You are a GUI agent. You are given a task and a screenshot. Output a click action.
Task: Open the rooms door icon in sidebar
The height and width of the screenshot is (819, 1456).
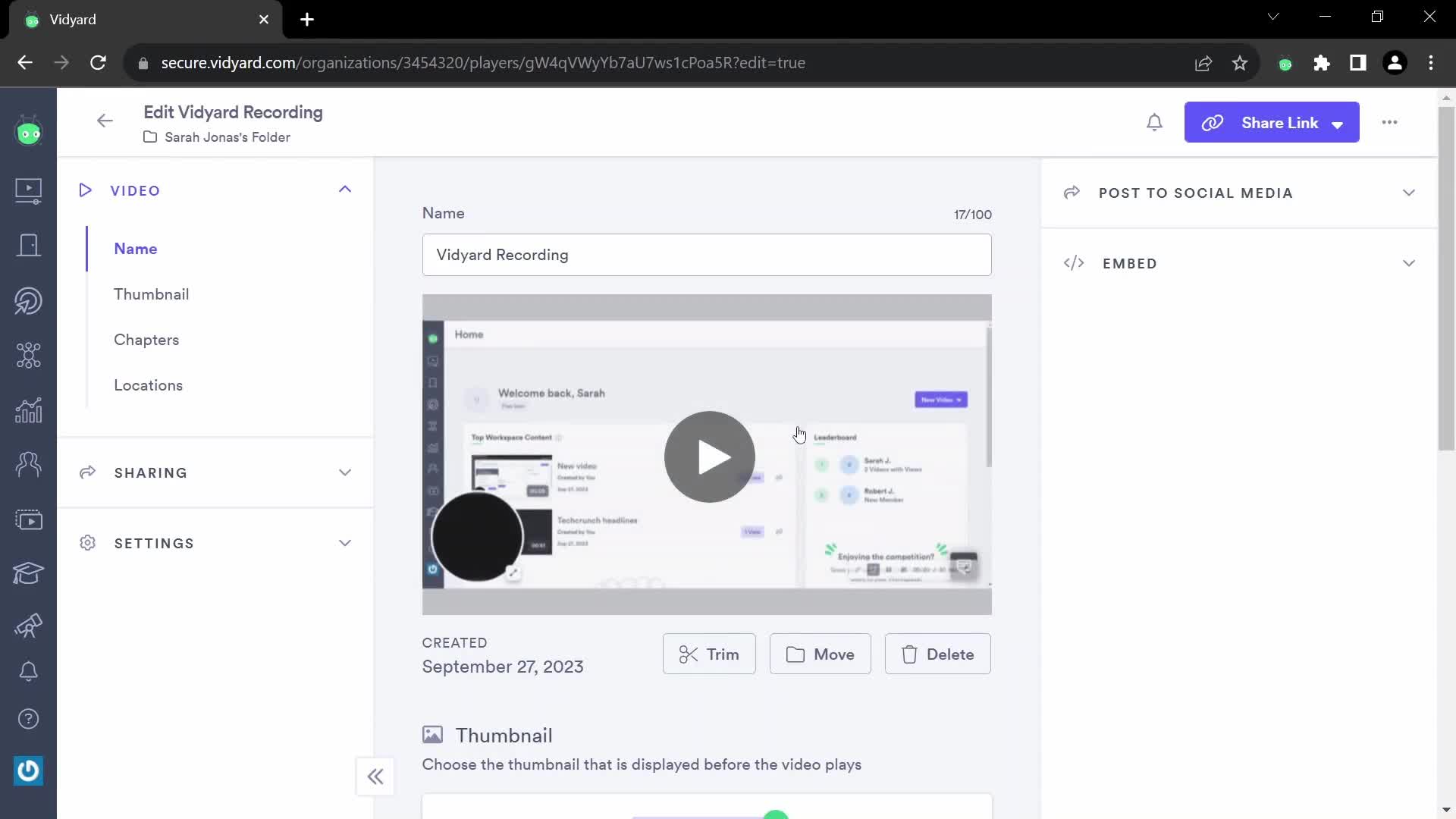28,246
